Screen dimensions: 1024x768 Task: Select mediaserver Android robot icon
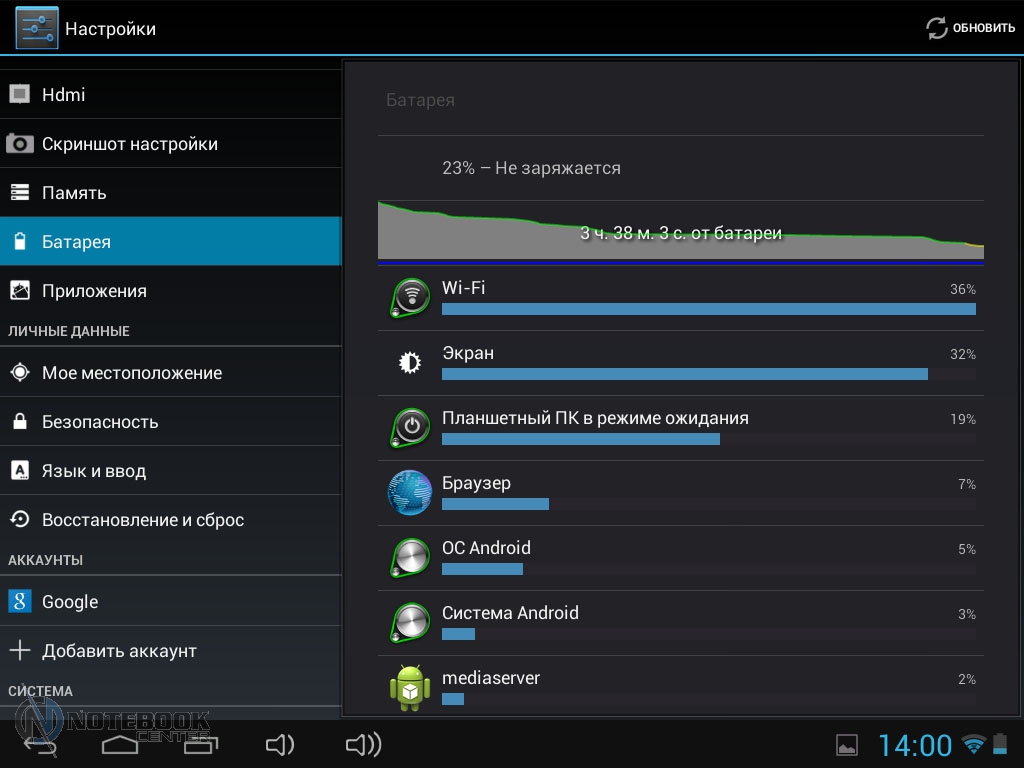pos(409,688)
